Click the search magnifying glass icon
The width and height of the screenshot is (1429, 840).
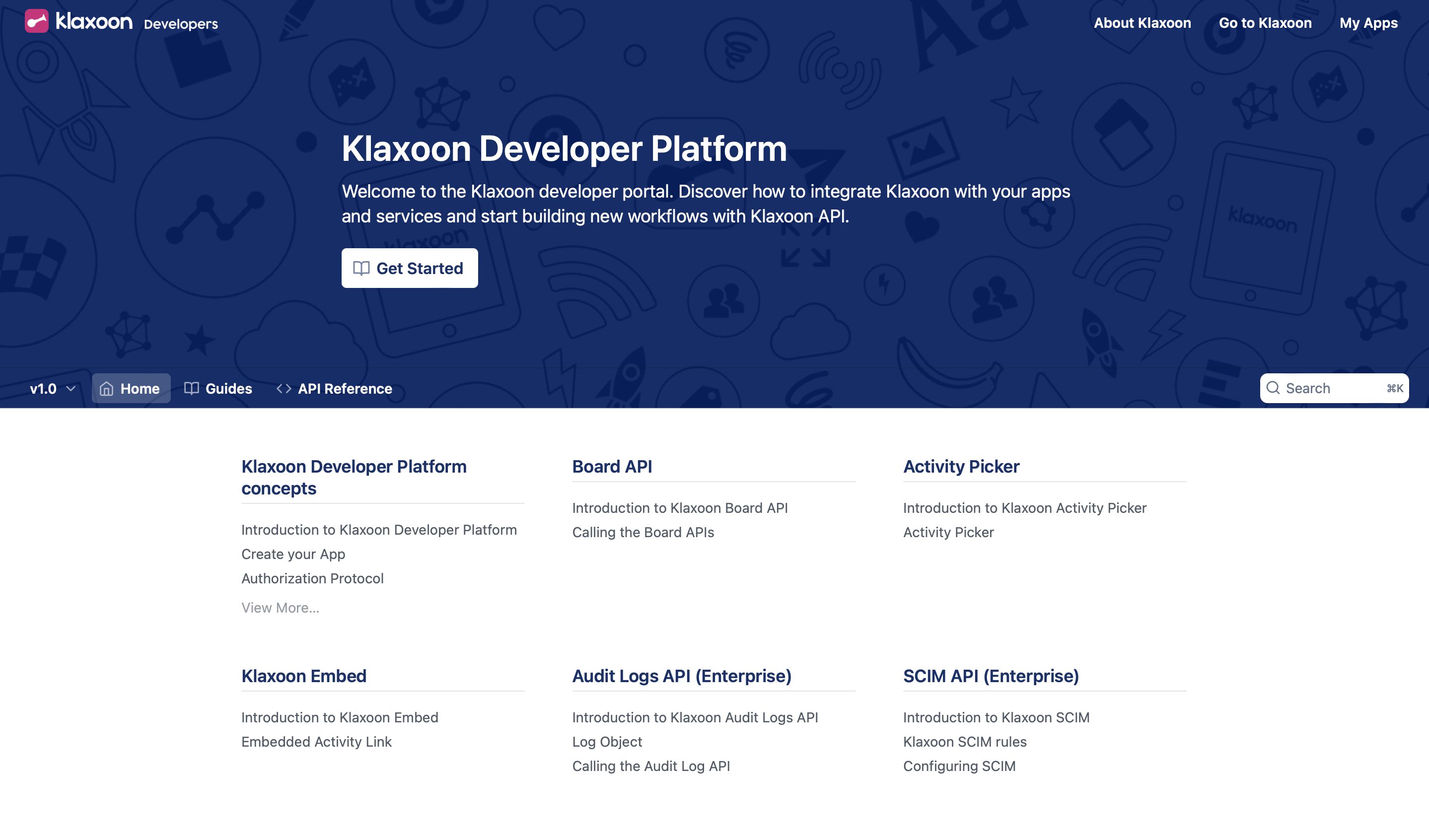pyautogui.click(x=1273, y=388)
